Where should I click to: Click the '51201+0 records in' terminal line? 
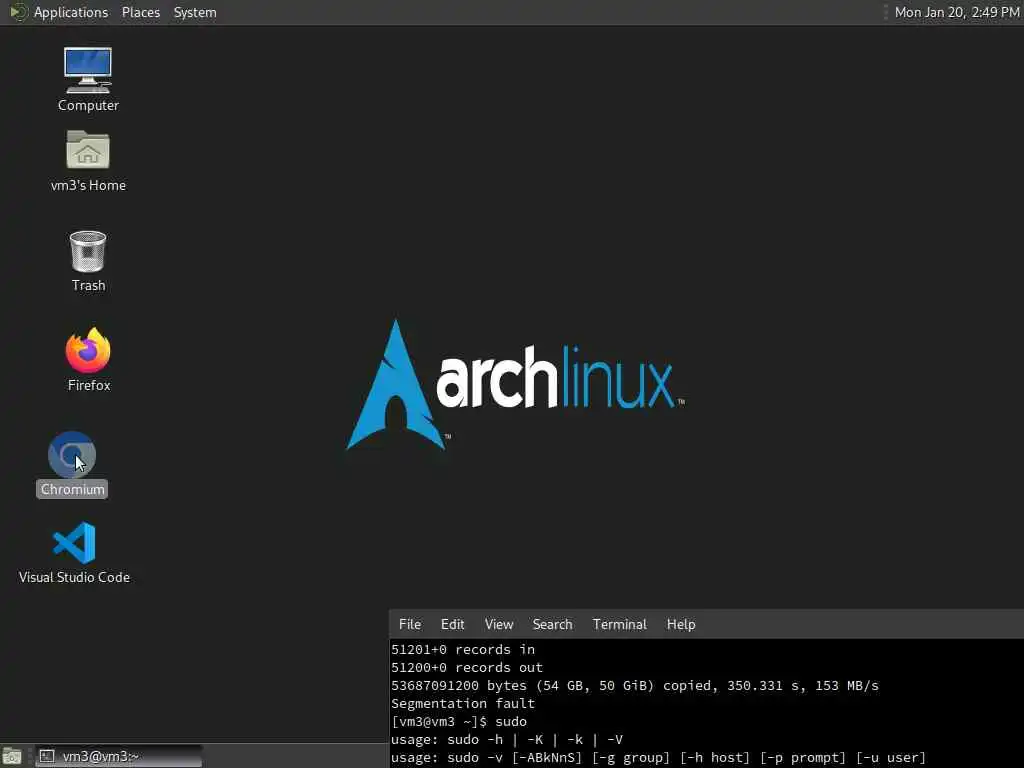(x=463, y=649)
